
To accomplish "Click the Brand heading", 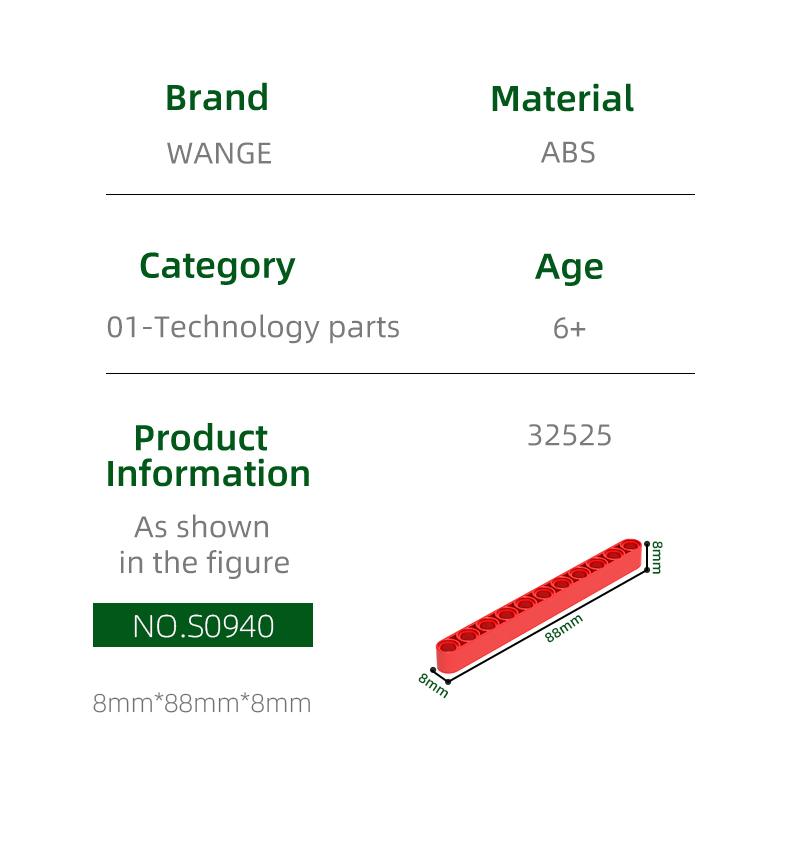I will click(x=217, y=98).
